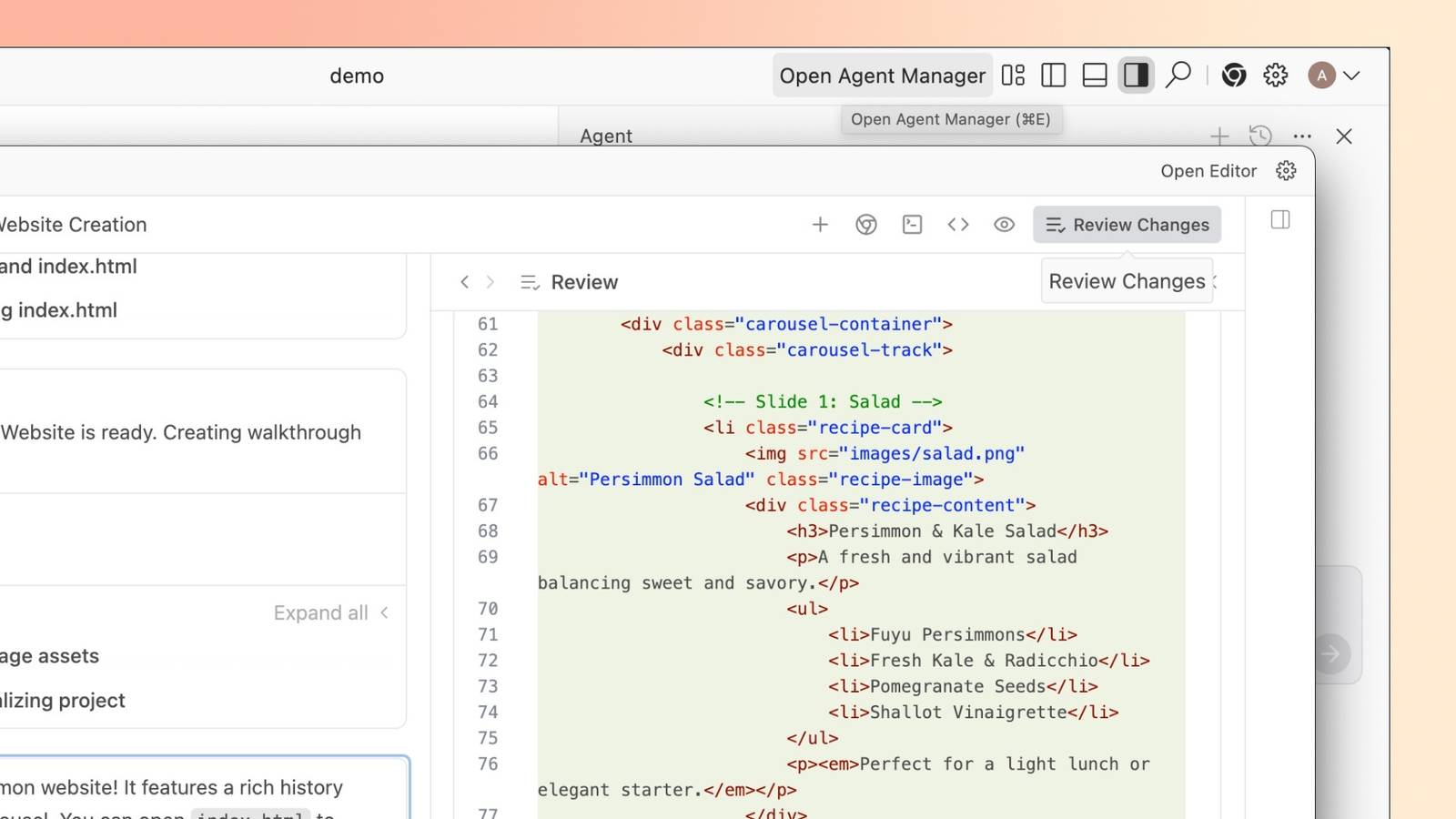This screenshot has height=819, width=1456.
Task: Open the Agent panel overflow menu
Action: pyautogui.click(x=1301, y=136)
